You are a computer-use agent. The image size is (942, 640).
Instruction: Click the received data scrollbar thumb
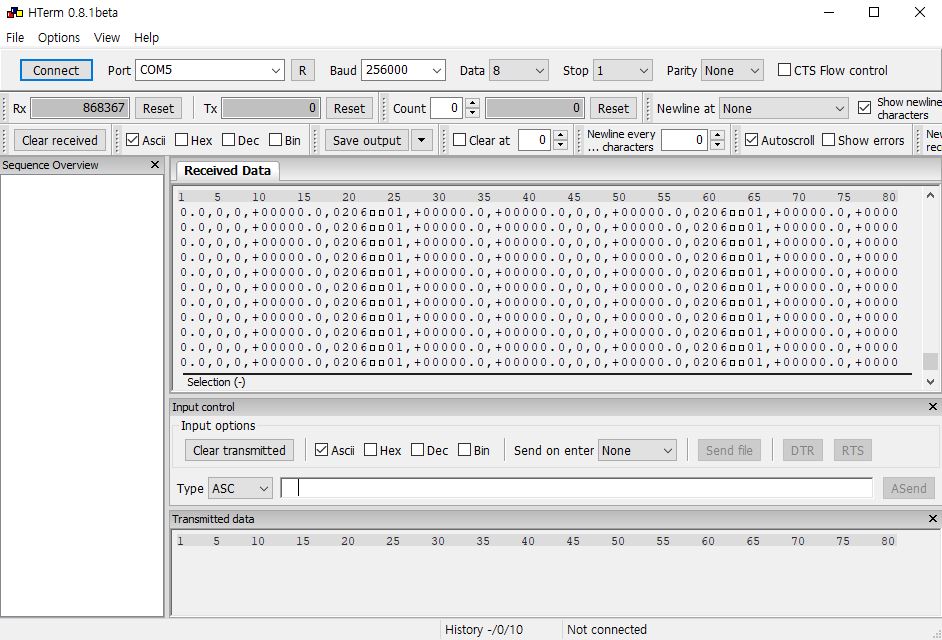(x=931, y=361)
